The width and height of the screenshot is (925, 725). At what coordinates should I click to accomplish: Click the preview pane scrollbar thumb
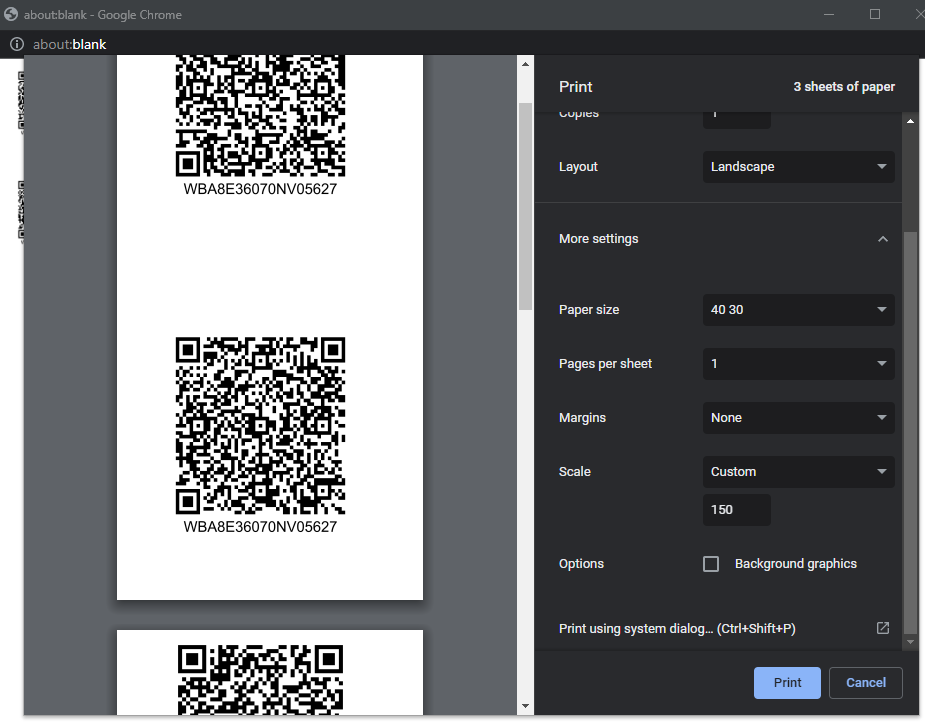(525, 206)
